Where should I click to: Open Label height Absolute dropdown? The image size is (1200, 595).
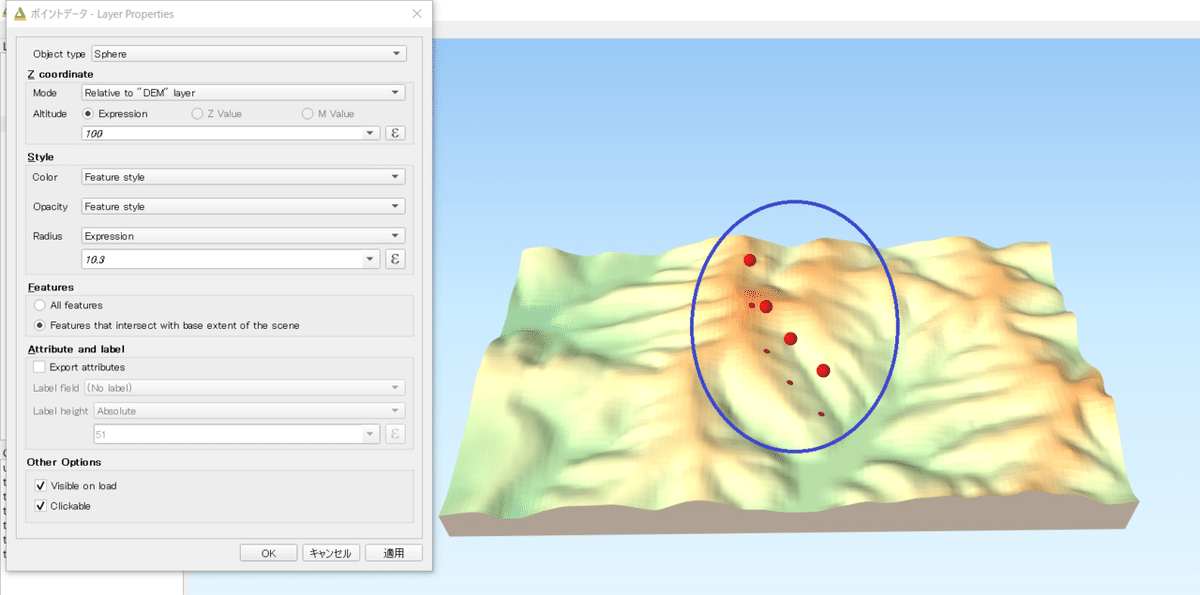click(x=249, y=411)
